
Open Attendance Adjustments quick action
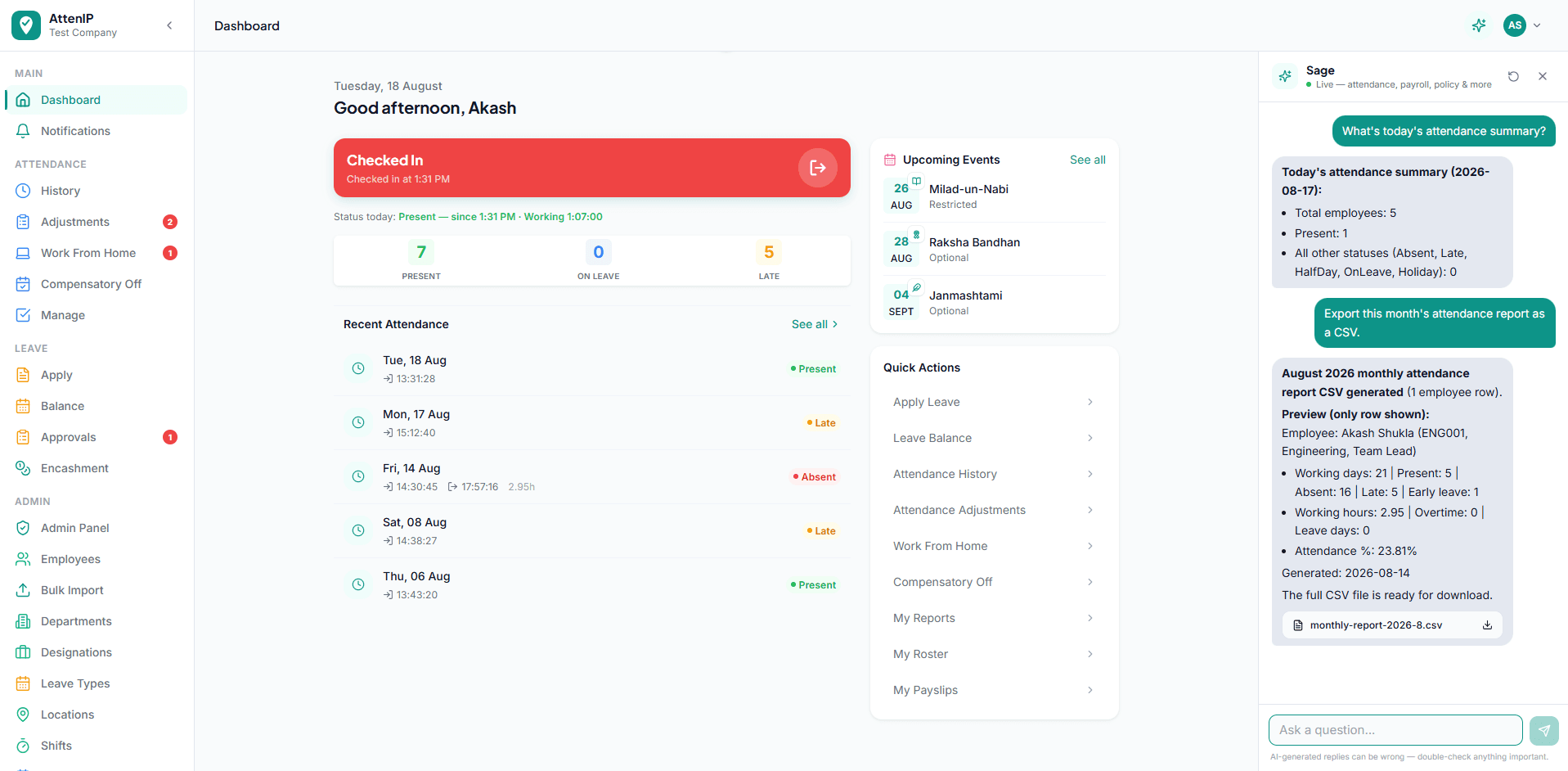pos(994,510)
